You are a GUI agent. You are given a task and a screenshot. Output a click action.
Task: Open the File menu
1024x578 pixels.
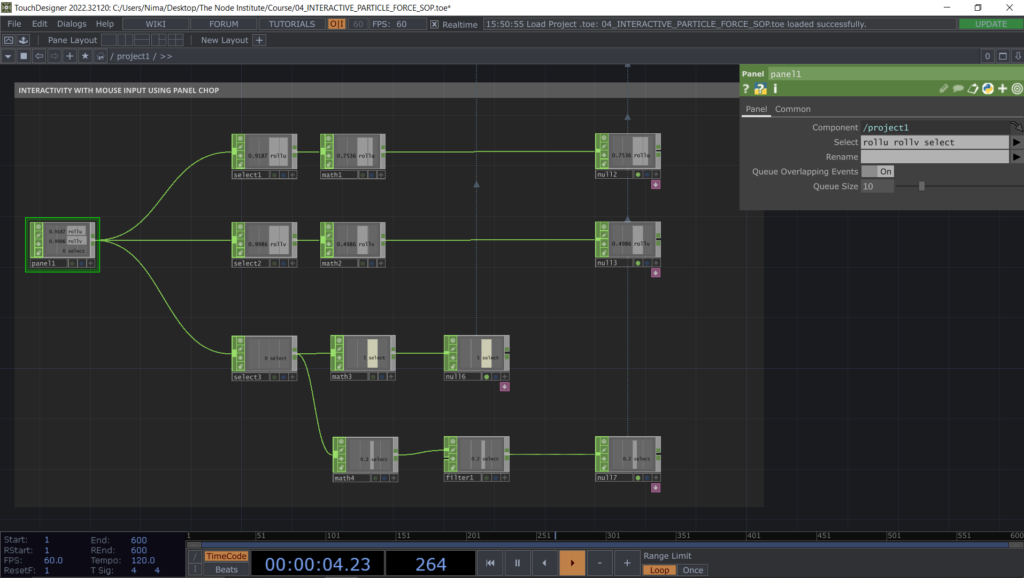tap(14, 24)
